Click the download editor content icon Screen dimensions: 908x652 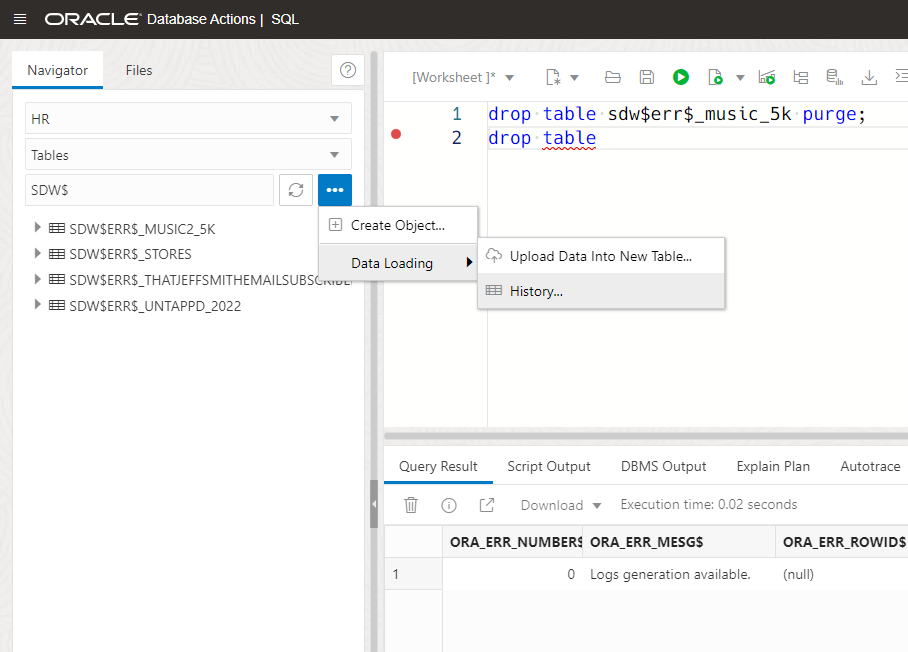[x=869, y=77]
